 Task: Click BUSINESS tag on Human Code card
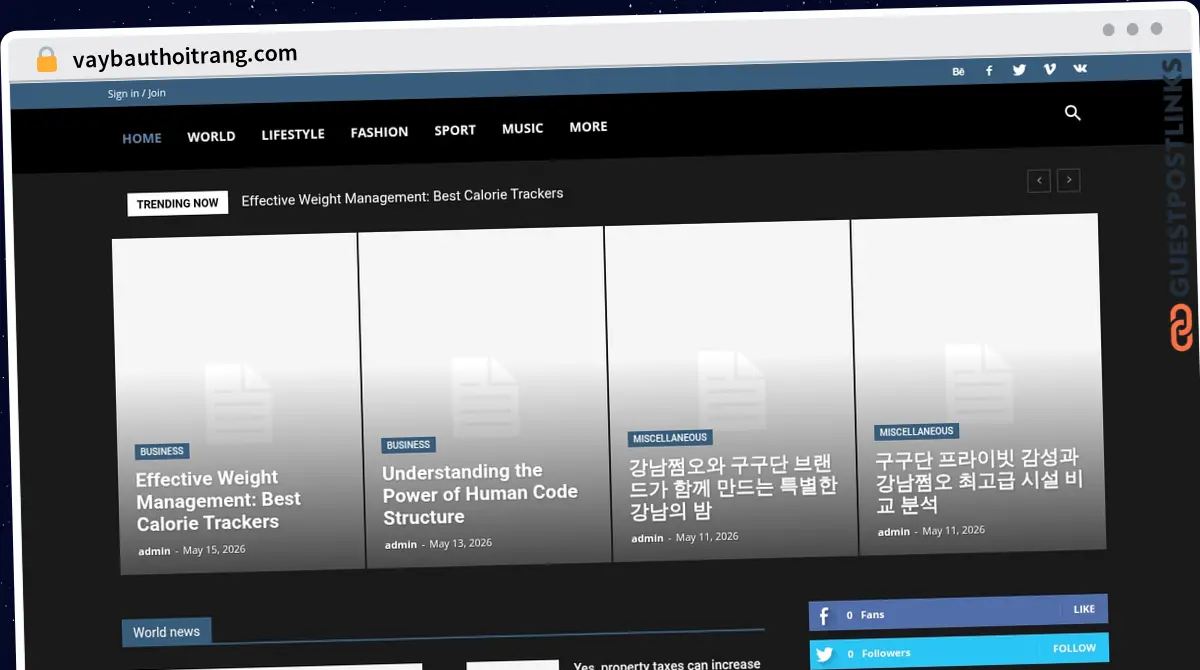[408, 445]
